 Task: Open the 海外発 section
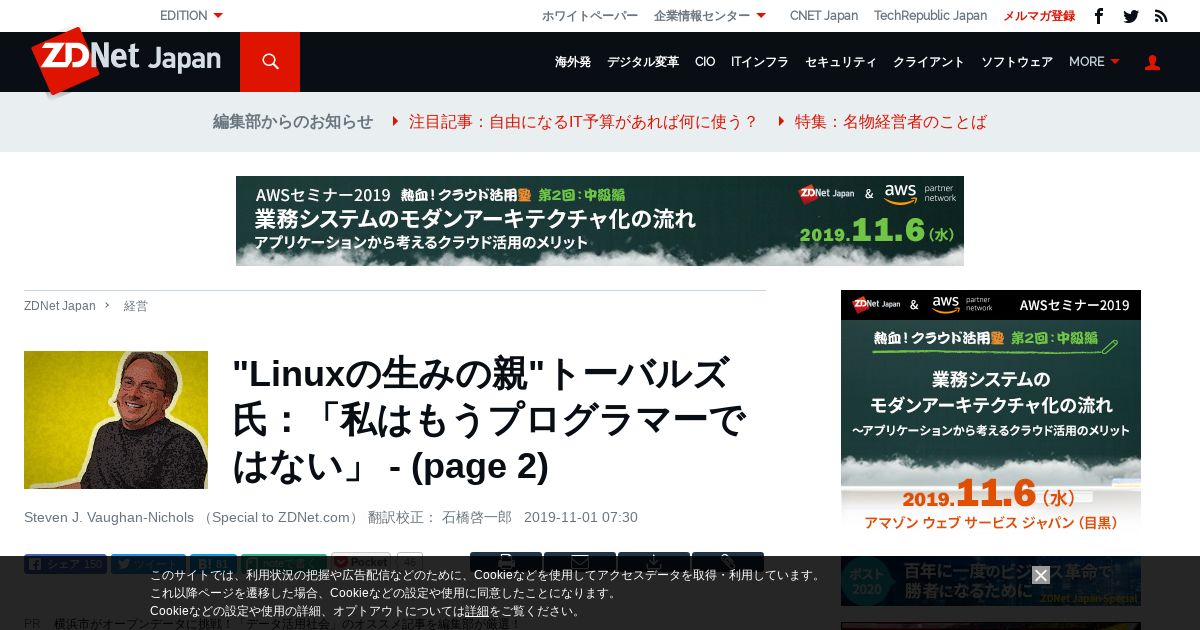[x=573, y=62]
